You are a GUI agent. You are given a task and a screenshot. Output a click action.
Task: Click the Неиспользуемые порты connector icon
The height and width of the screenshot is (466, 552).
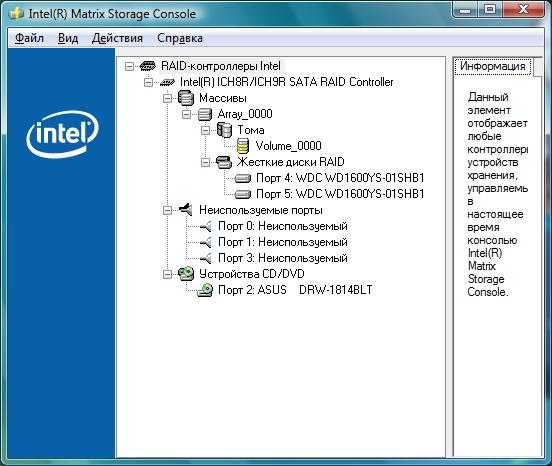tap(186, 210)
